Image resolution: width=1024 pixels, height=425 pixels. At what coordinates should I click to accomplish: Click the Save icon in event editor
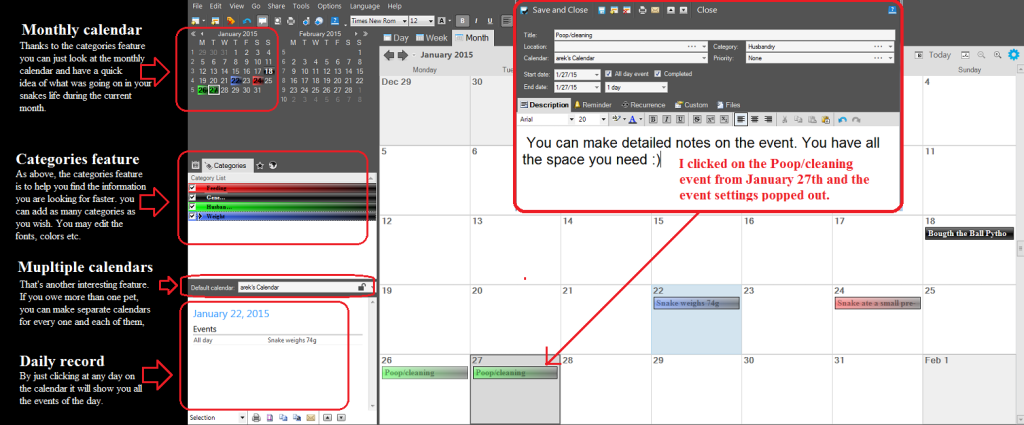tap(601, 10)
